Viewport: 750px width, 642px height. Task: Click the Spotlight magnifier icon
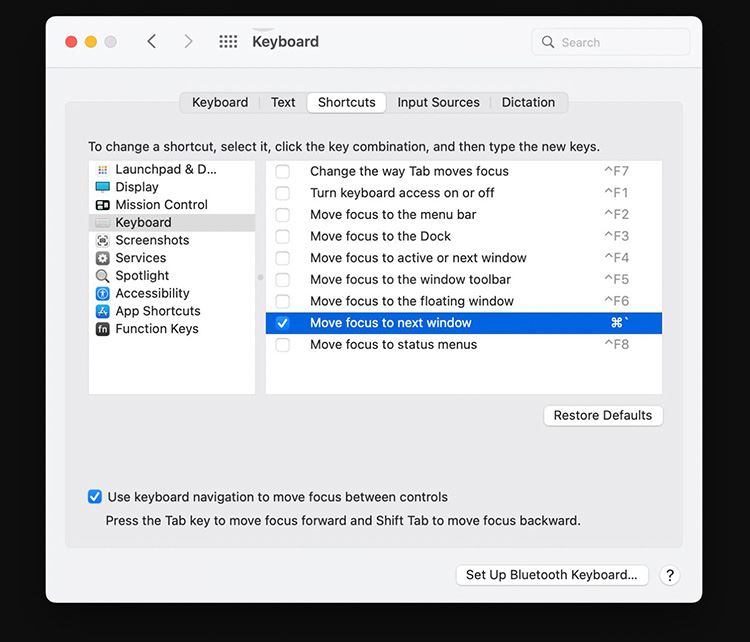coord(102,276)
